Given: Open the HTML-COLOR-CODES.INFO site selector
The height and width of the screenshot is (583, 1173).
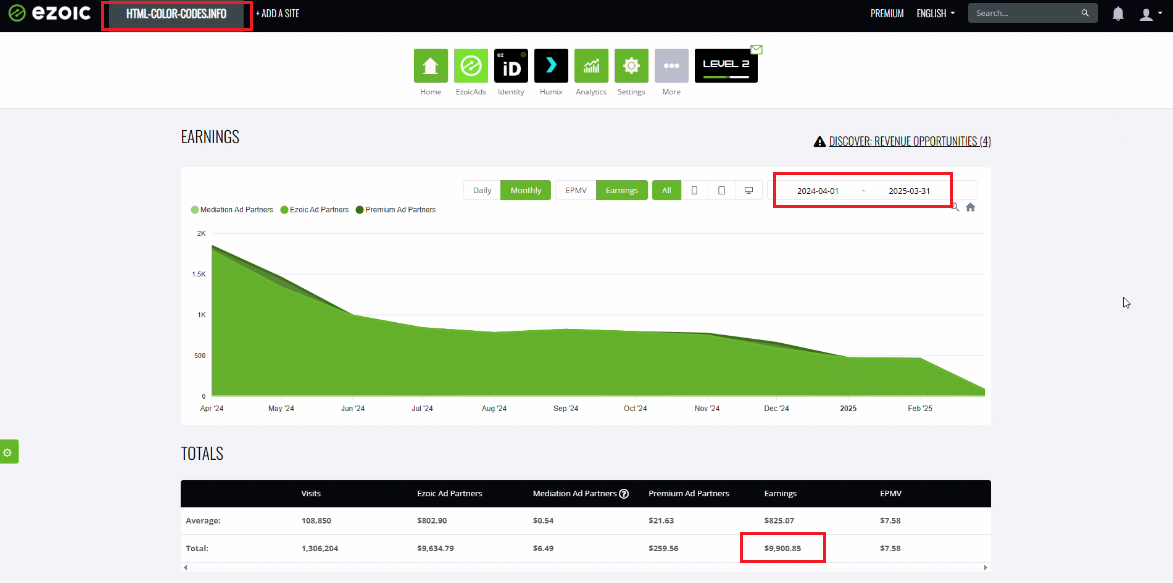Looking at the screenshot, I should pyautogui.click(x=177, y=14).
